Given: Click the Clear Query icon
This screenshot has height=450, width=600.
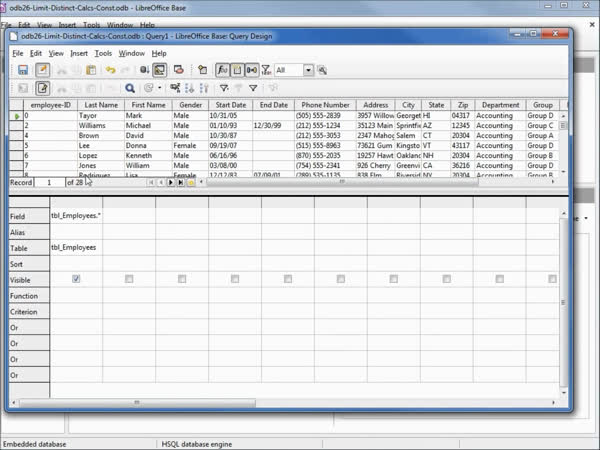Looking at the screenshot, I should [x=178, y=70].
